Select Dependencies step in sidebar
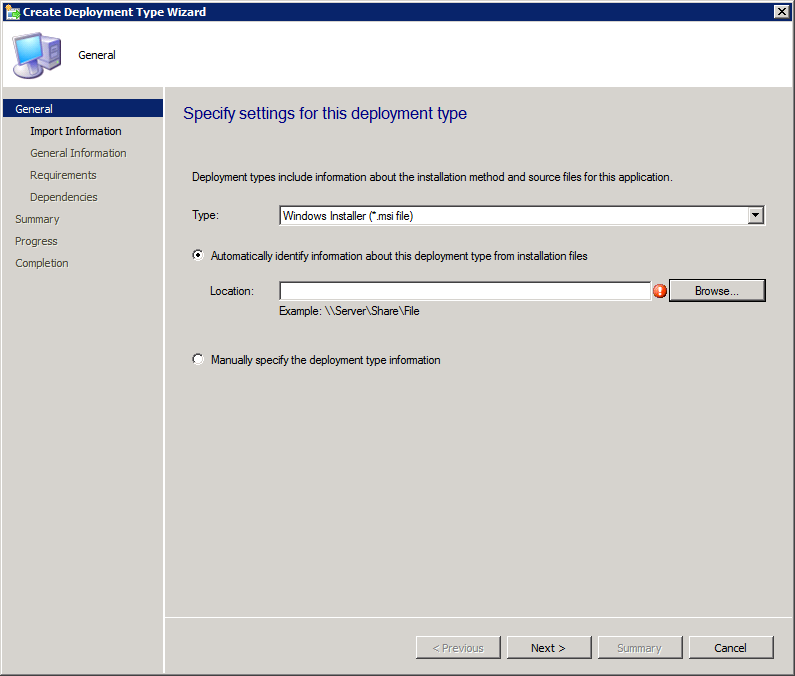Viewport: 795px width, 676px height. [x=63, y=197]
